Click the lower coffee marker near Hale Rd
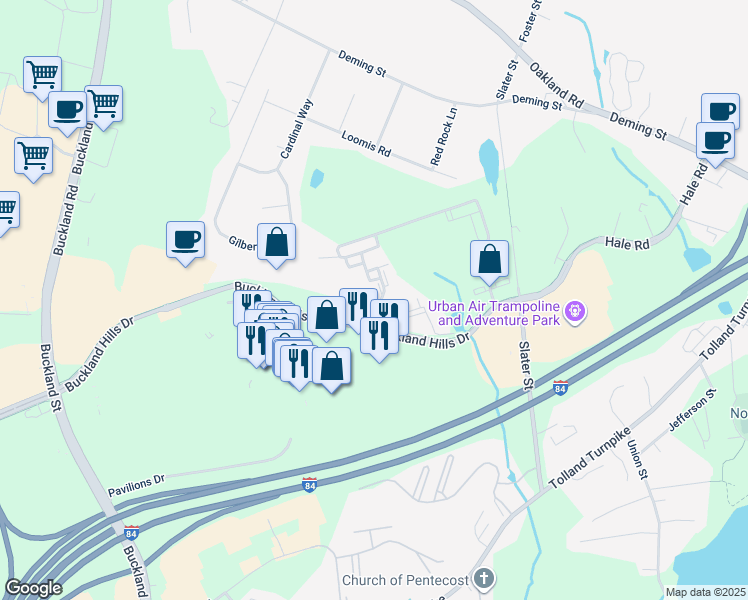This screenshot has height=600, width=748. coord(715,143)
